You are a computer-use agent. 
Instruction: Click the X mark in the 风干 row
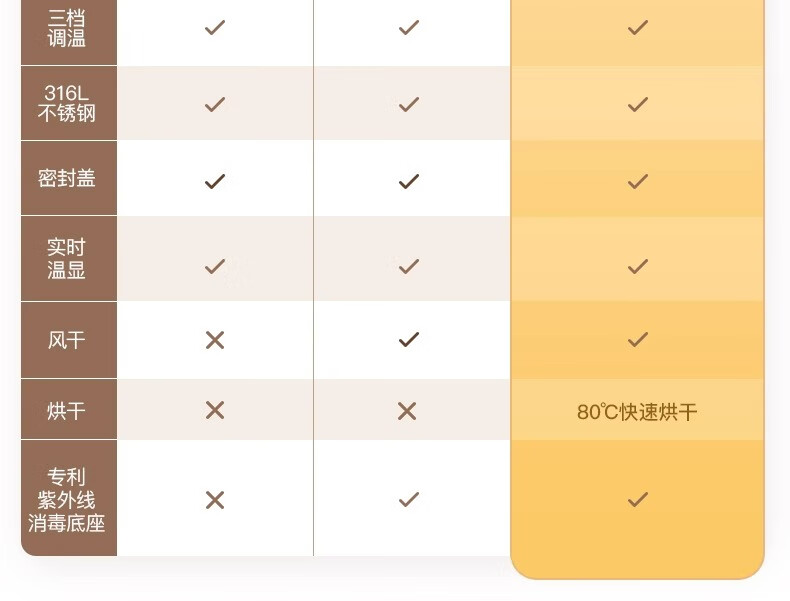coord(215,341)
